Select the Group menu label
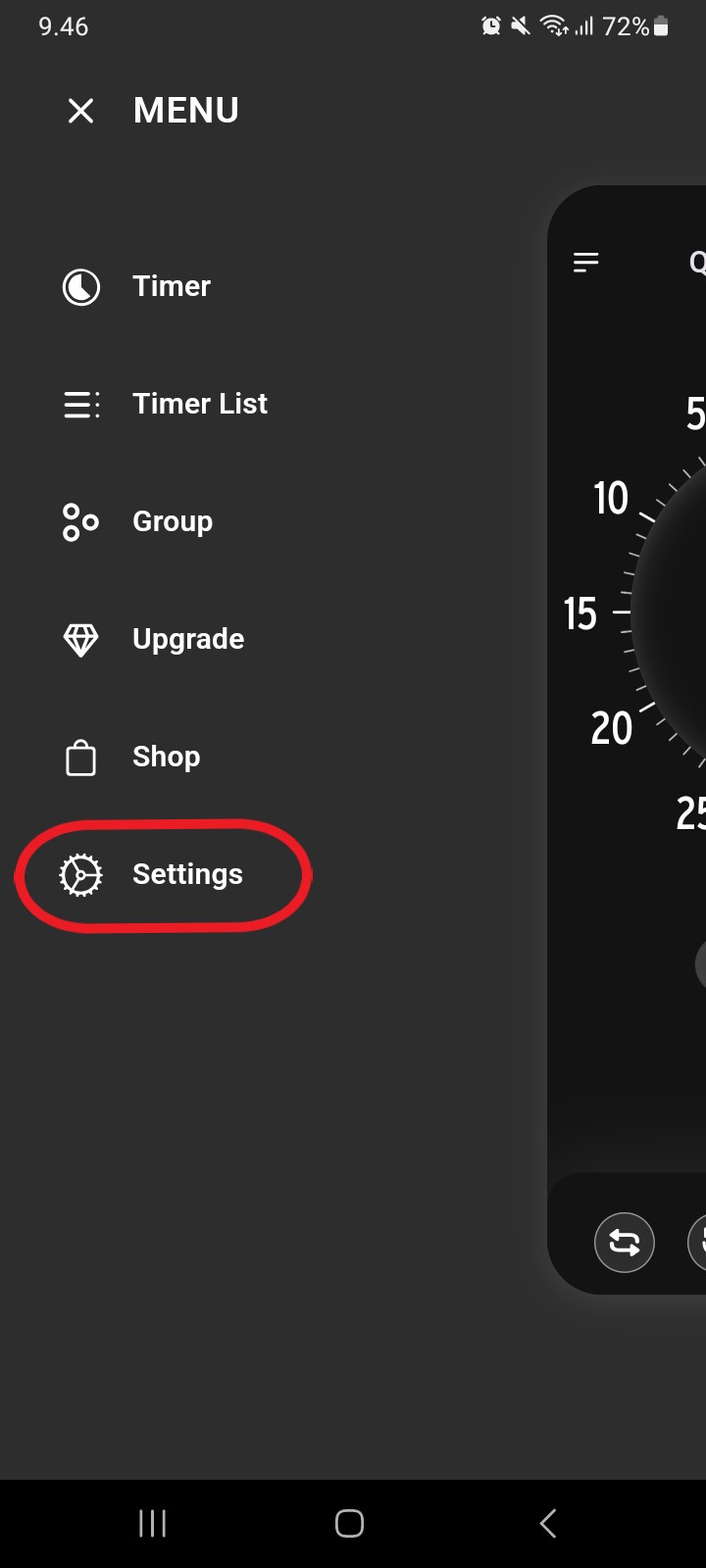This screenshot has height=1568, width=706. pos(173,521)
